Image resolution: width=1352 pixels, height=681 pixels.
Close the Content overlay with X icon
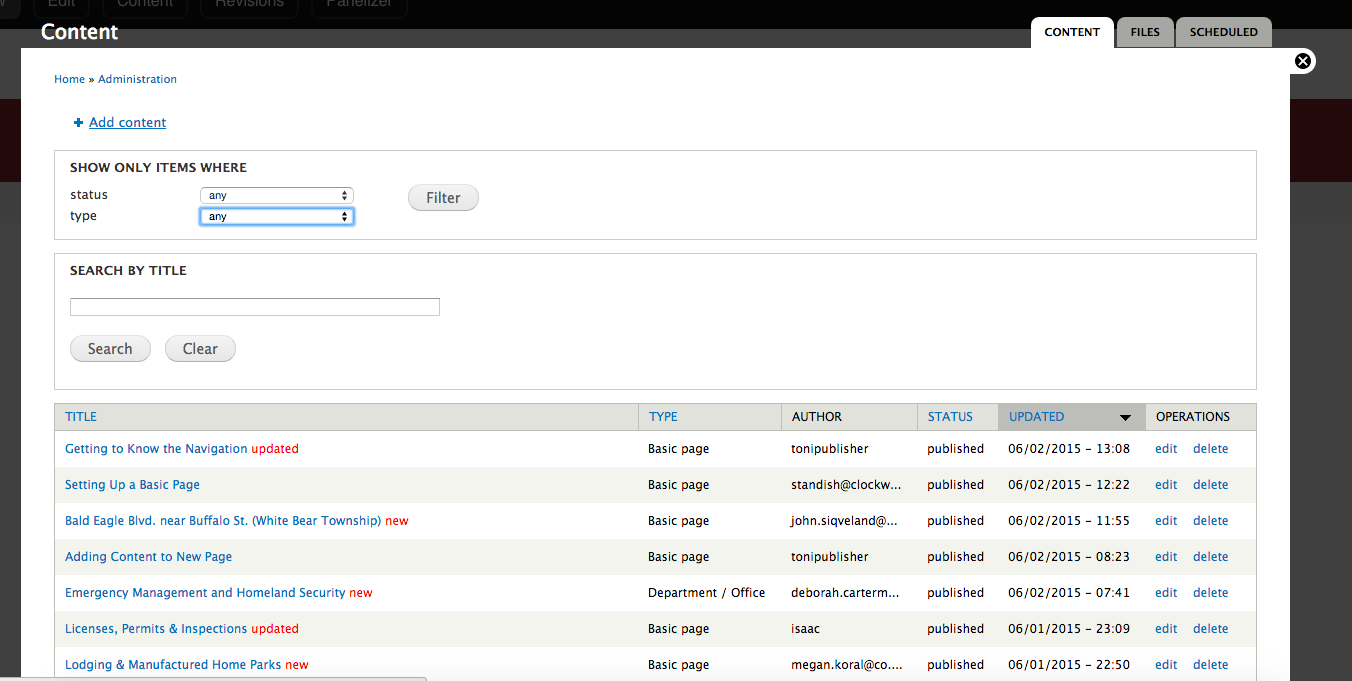tap(1303, 61)
